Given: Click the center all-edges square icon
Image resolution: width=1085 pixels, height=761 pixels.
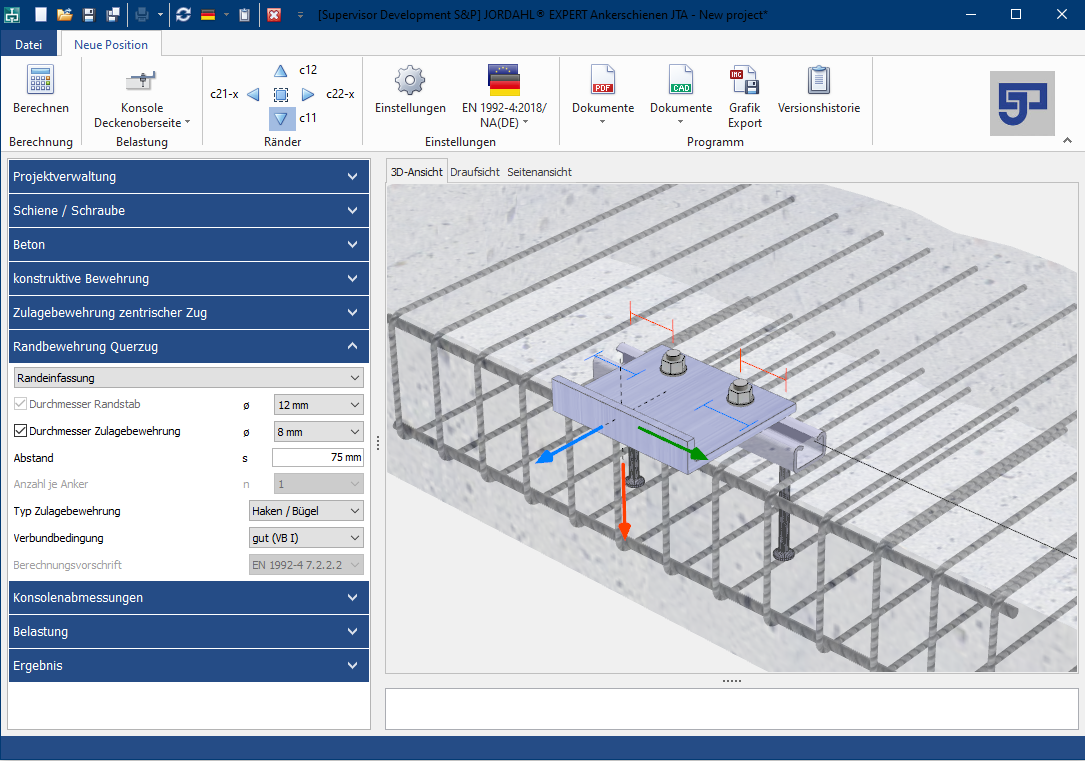Looking at the screenshot, I should 281,94.
